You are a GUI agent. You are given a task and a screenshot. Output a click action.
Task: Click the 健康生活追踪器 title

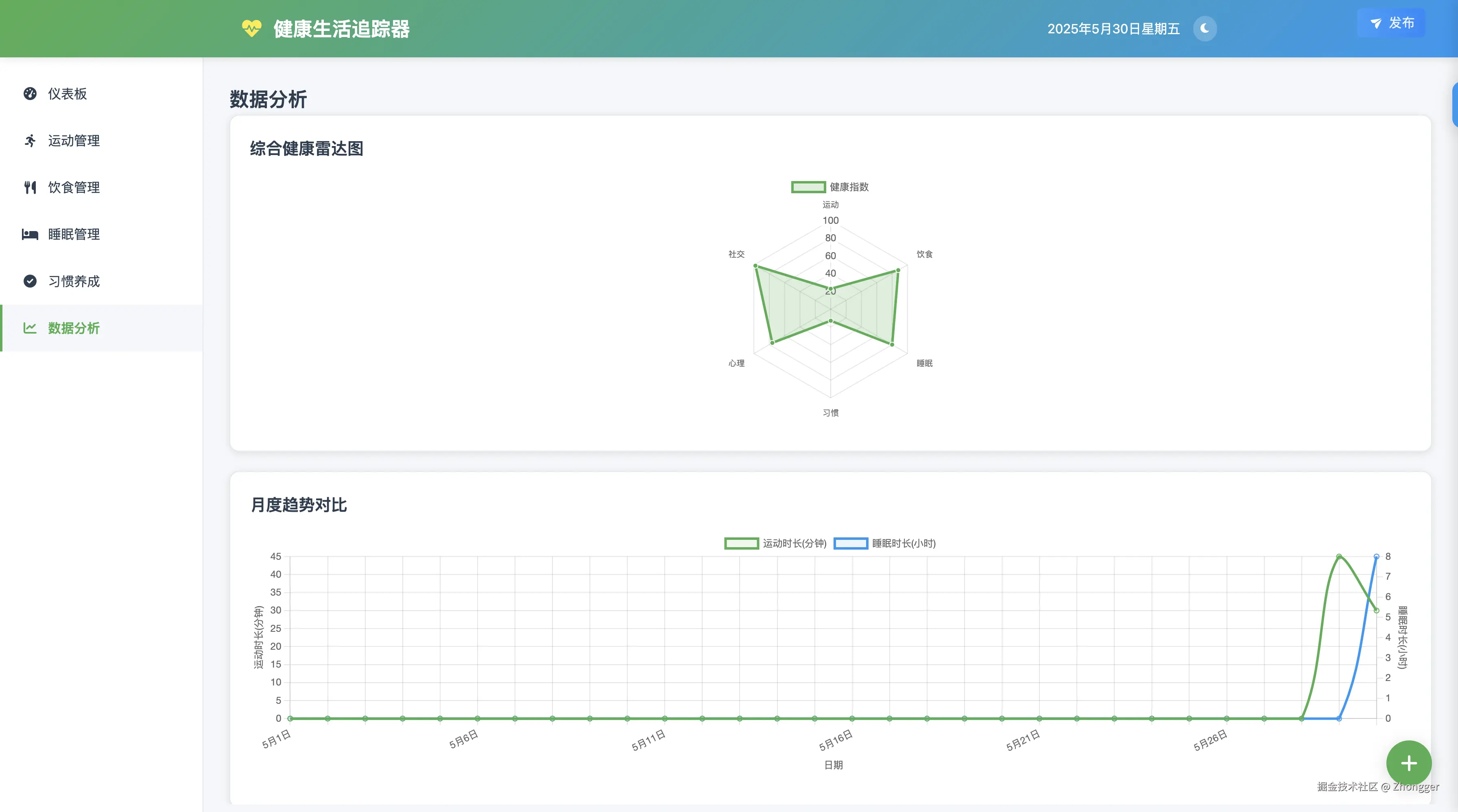tap(341, 29)
